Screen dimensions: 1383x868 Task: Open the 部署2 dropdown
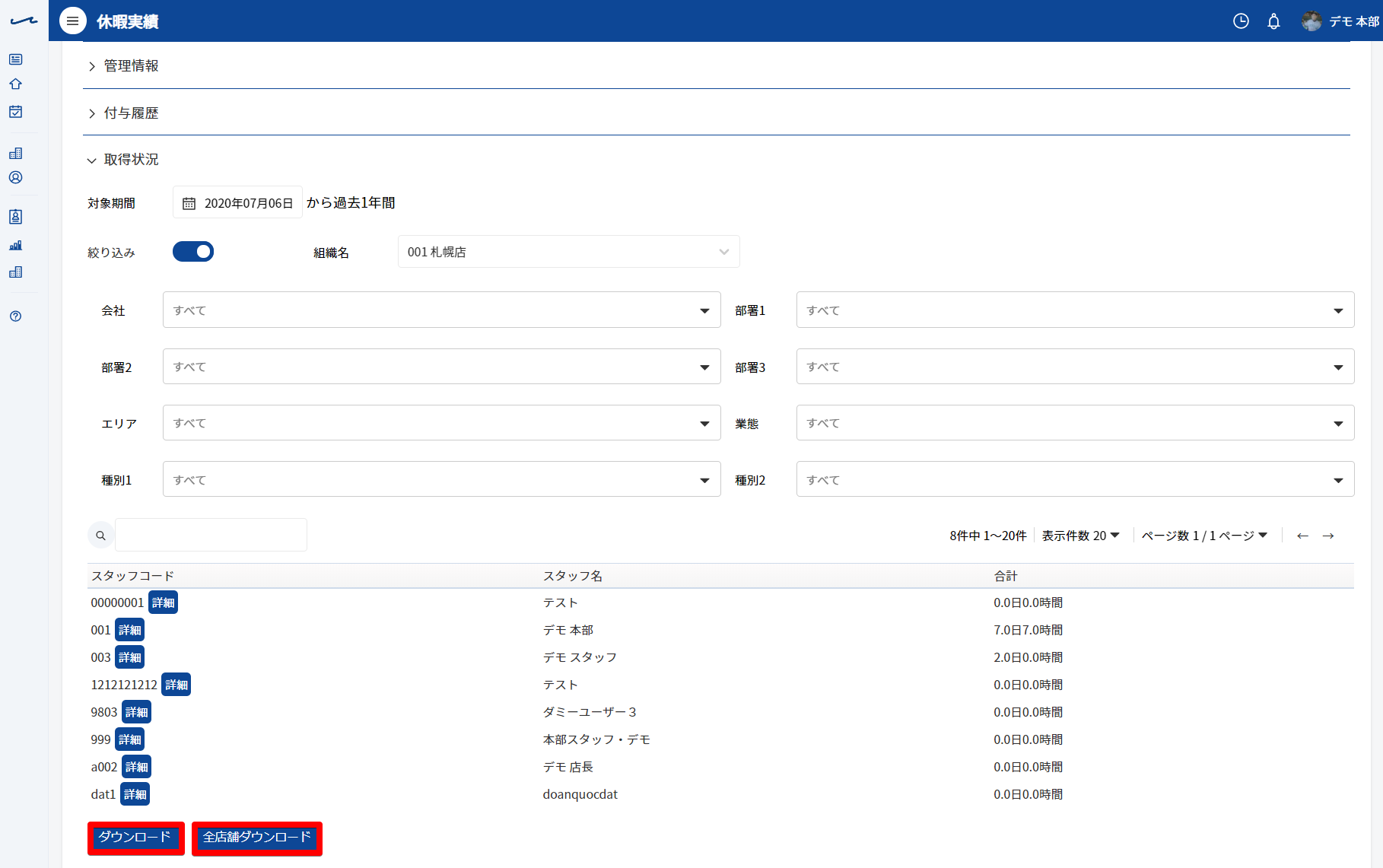pyautogui.click(x=441, y=367)
